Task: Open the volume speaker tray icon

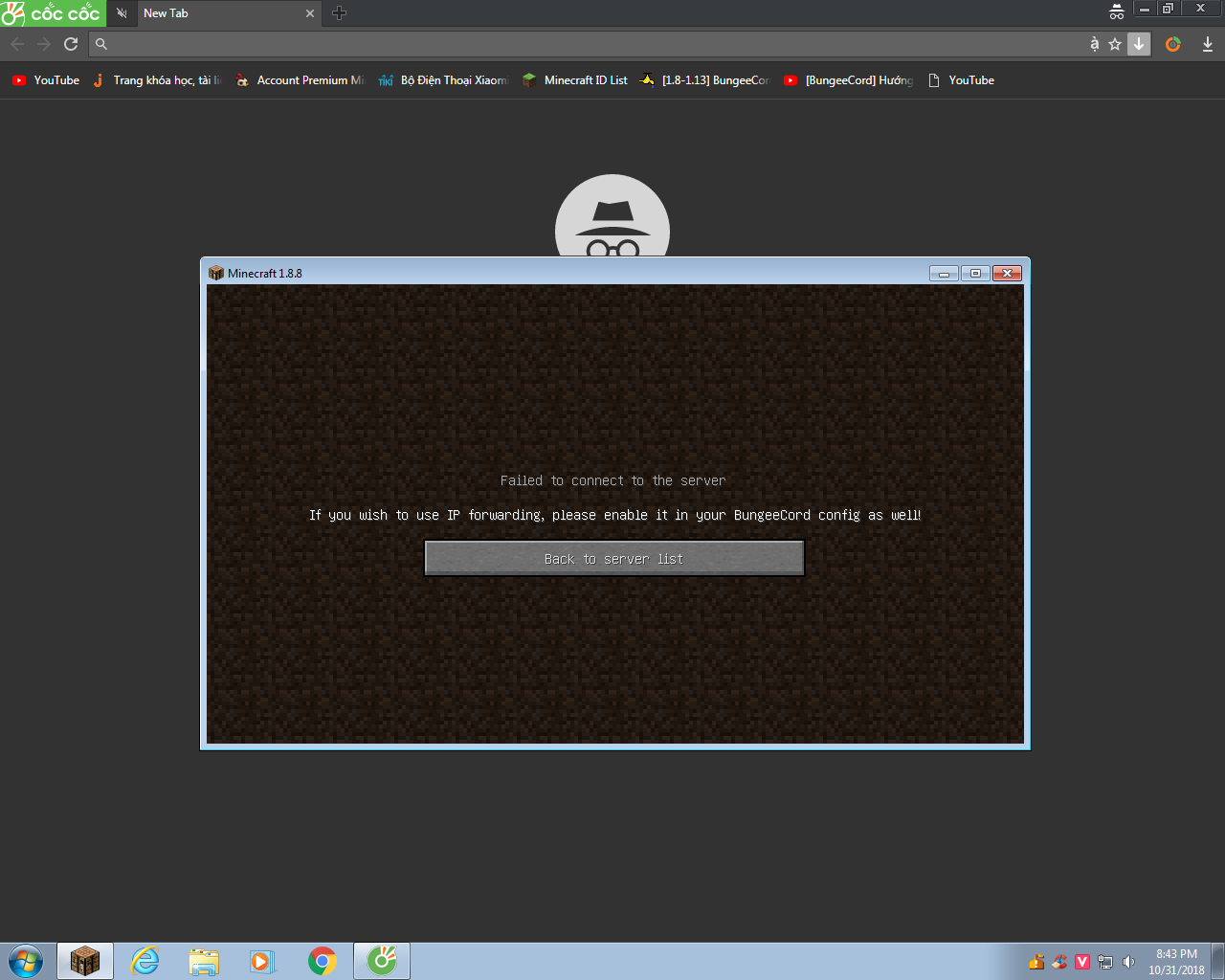Action: pyautogui.click(x=1128, y=962)
